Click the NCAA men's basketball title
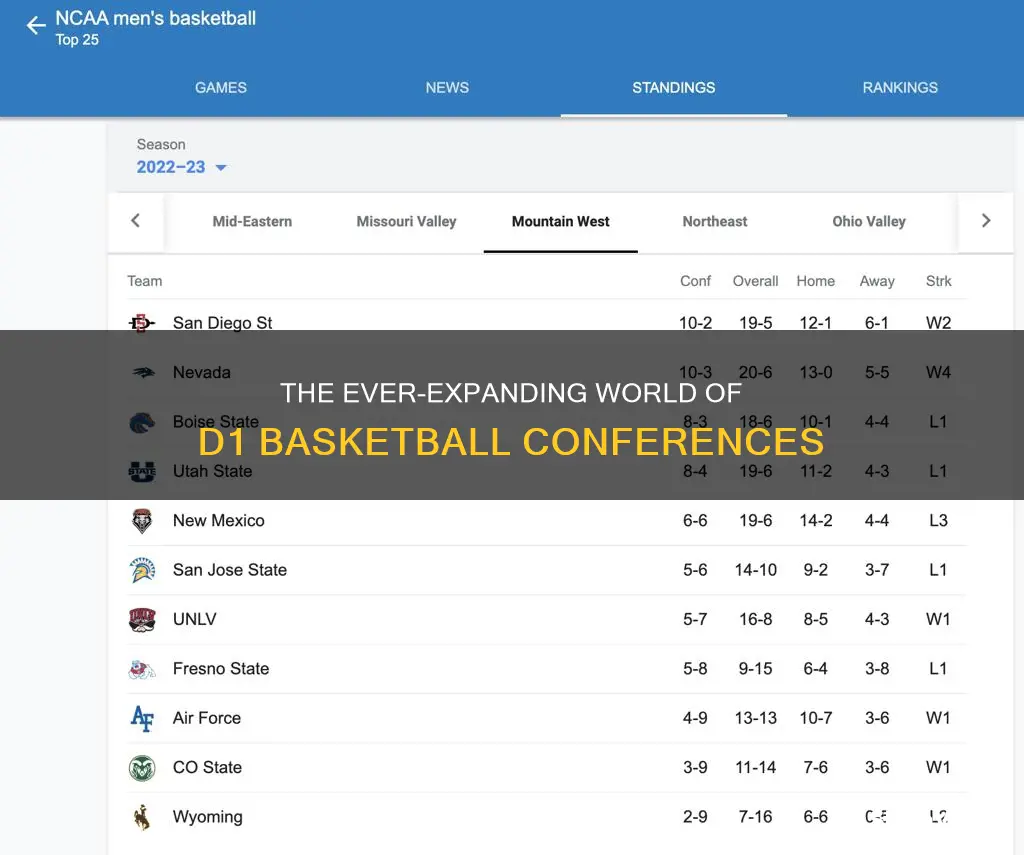1024x855 pixels. click(x=155, y=18)
